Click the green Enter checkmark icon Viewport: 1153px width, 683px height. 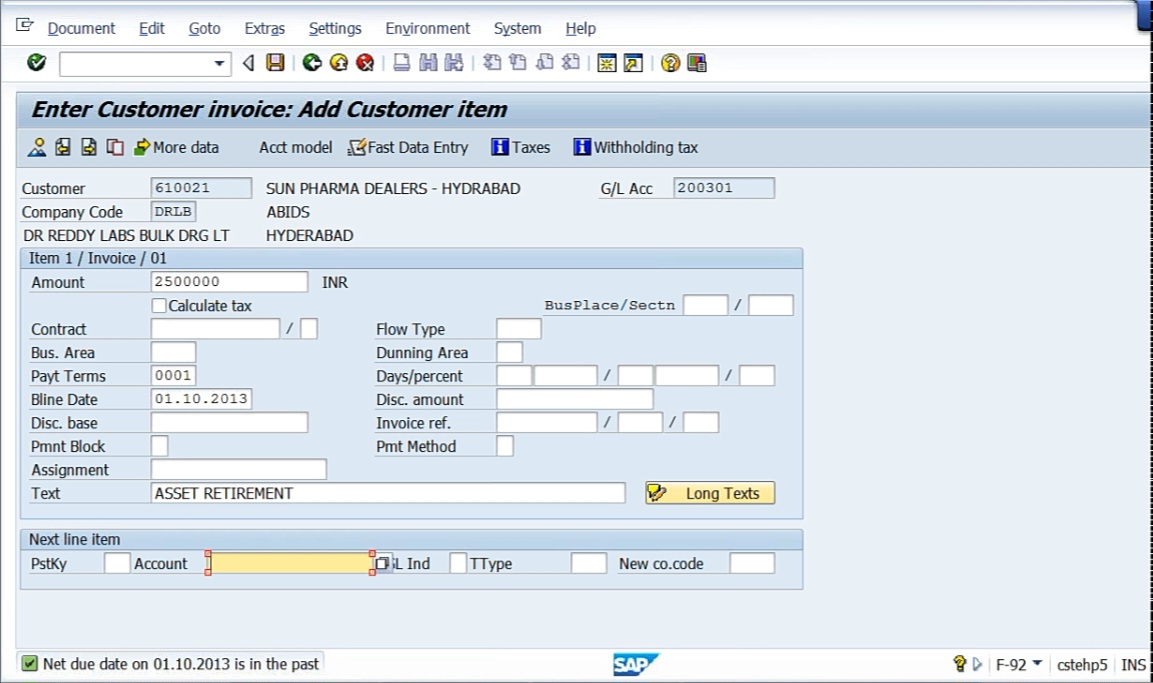point(36,63)
